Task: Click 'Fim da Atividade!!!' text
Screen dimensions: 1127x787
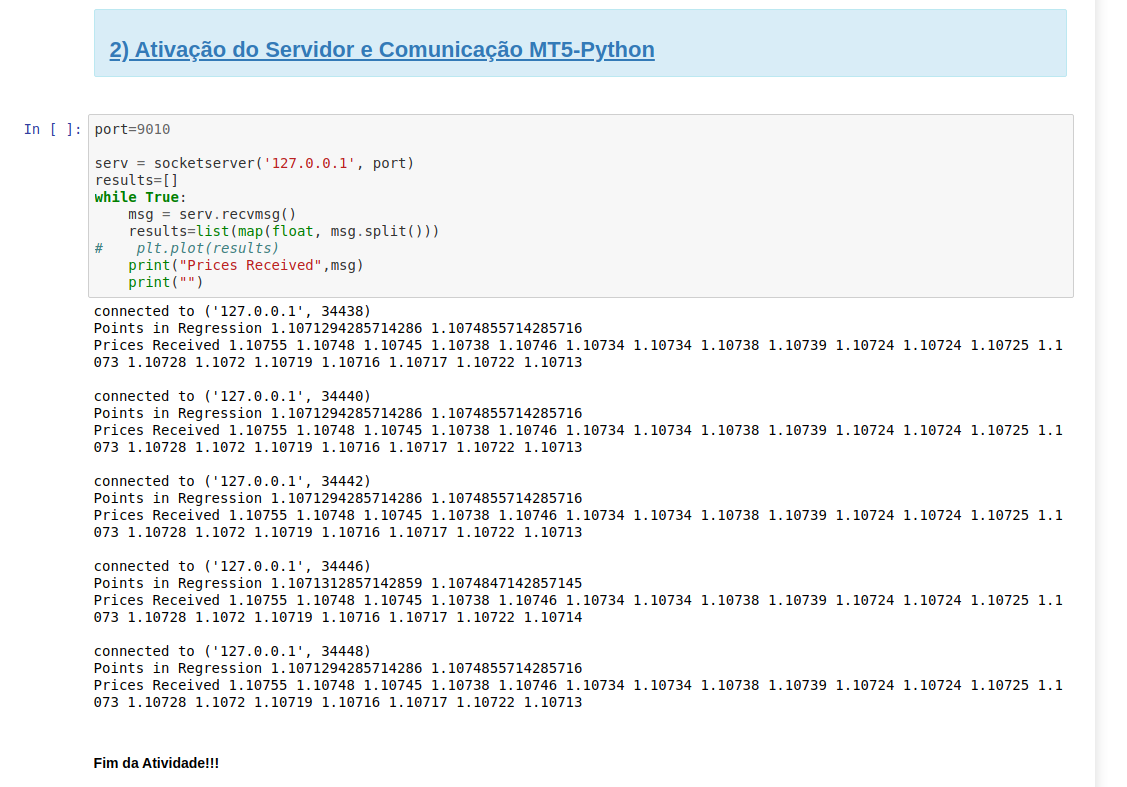Action: coord(156,763)
